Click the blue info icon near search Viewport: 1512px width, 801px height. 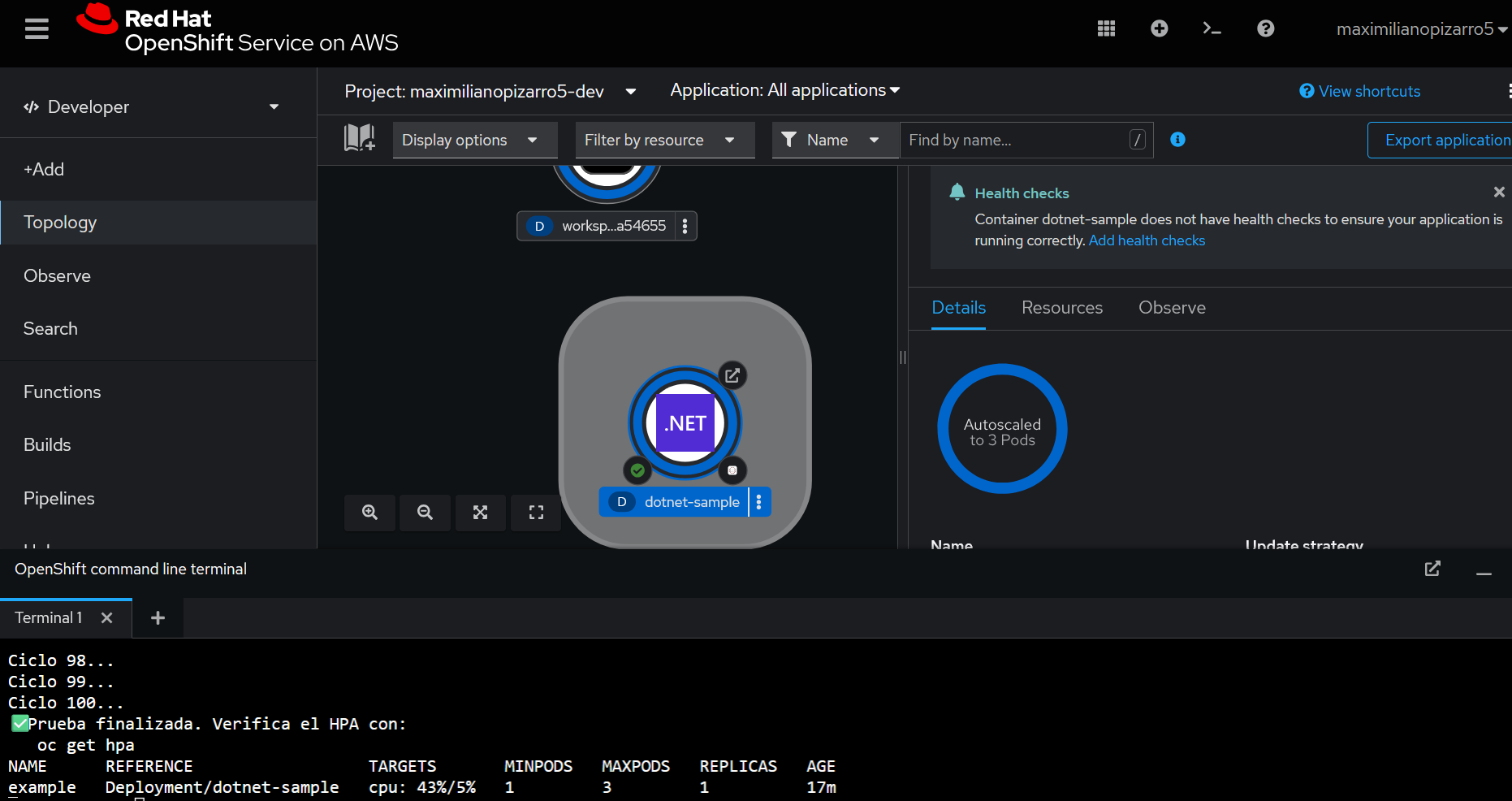coord(1177,140)
